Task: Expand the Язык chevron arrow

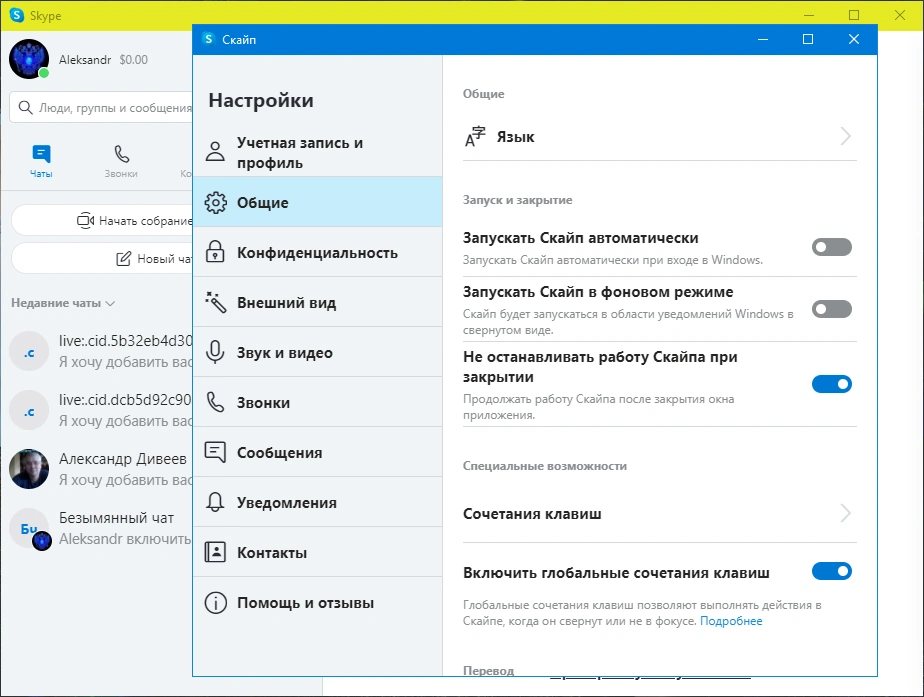Action: [846, 136]
